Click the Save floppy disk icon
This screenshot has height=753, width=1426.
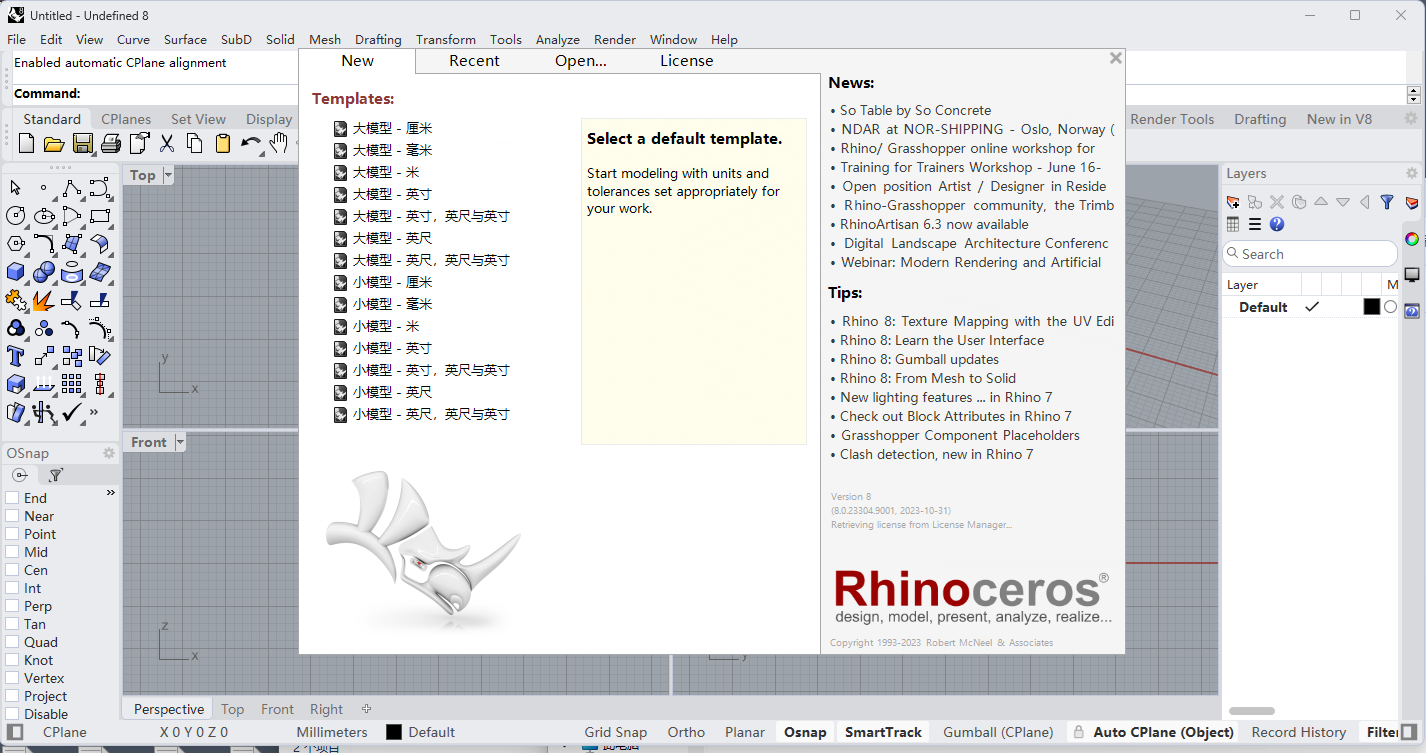(x=83, y=144)
